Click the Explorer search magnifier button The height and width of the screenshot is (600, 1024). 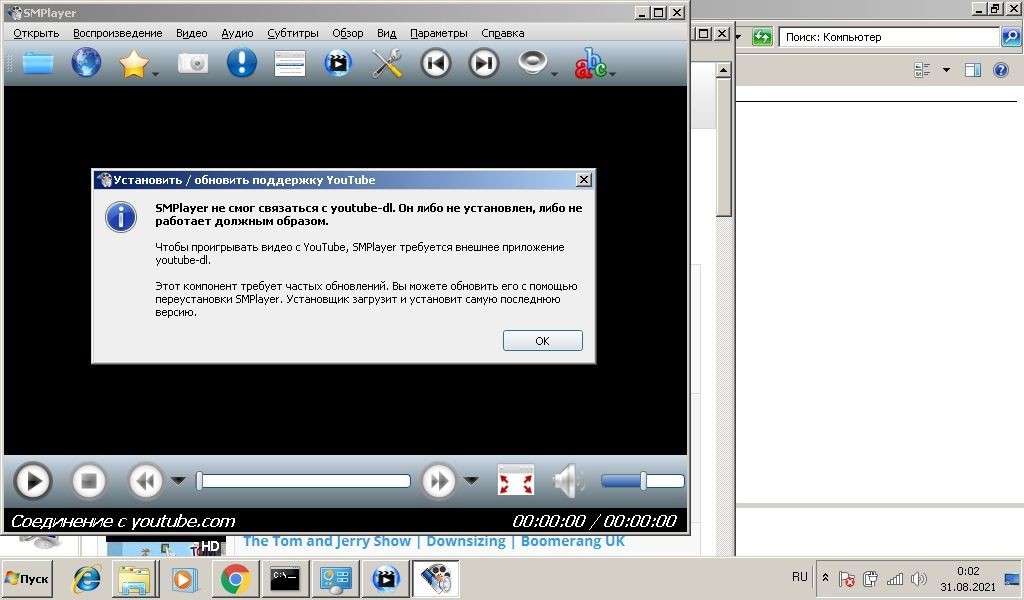pos(1010,37)
